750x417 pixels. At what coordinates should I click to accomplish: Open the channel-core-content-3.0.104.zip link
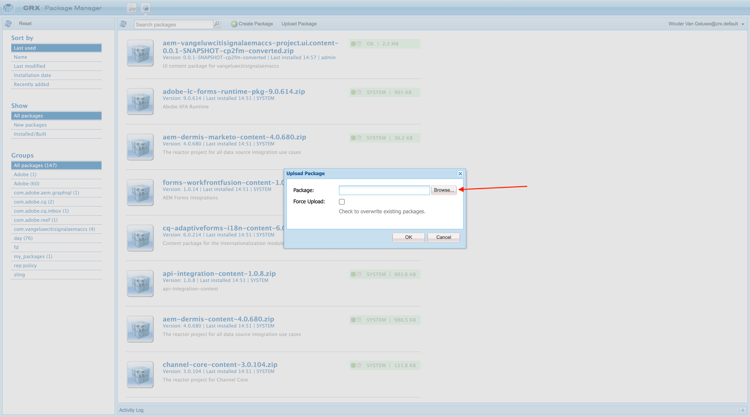pyautogui.click(x=220, y=364)
